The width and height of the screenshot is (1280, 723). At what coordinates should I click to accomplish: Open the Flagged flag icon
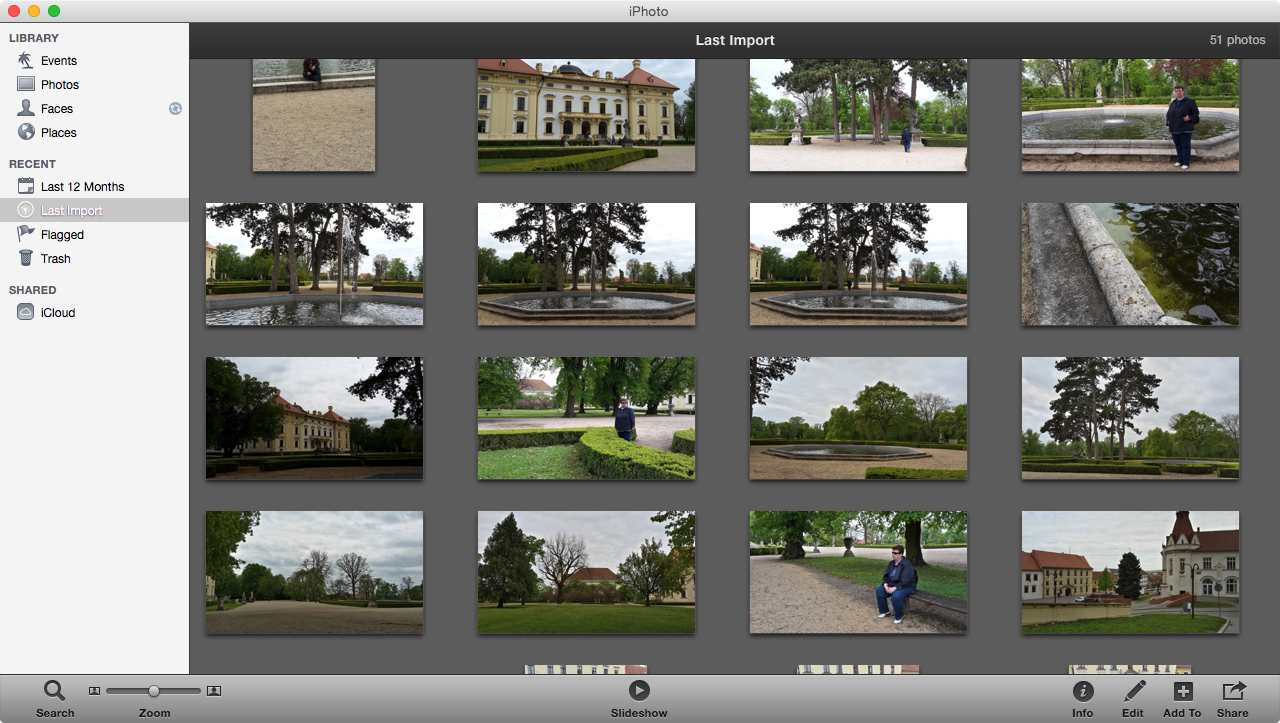coord(25,234)
